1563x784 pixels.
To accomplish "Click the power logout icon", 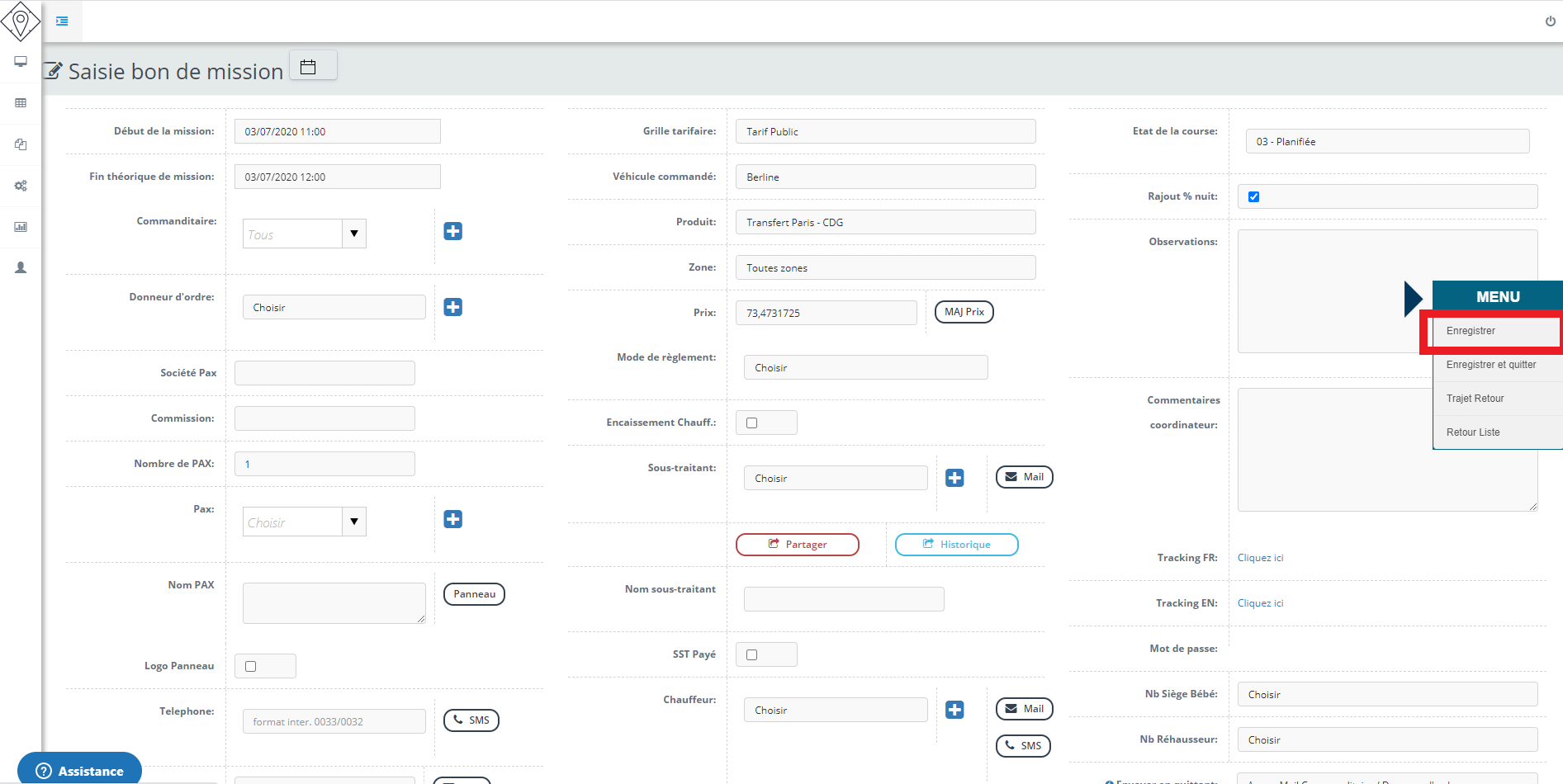I will 1550,21.
